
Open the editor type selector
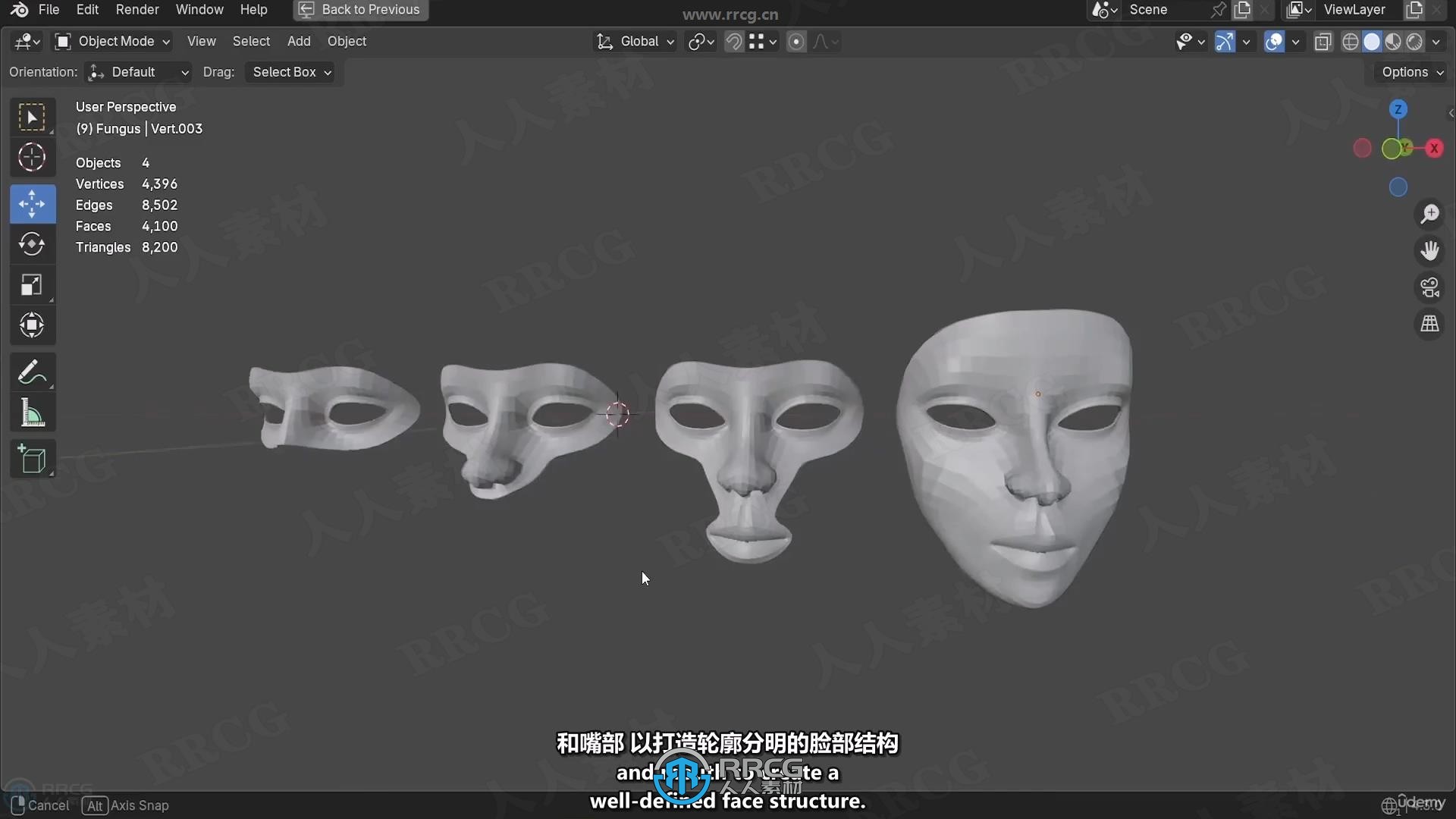pos(27,42)
